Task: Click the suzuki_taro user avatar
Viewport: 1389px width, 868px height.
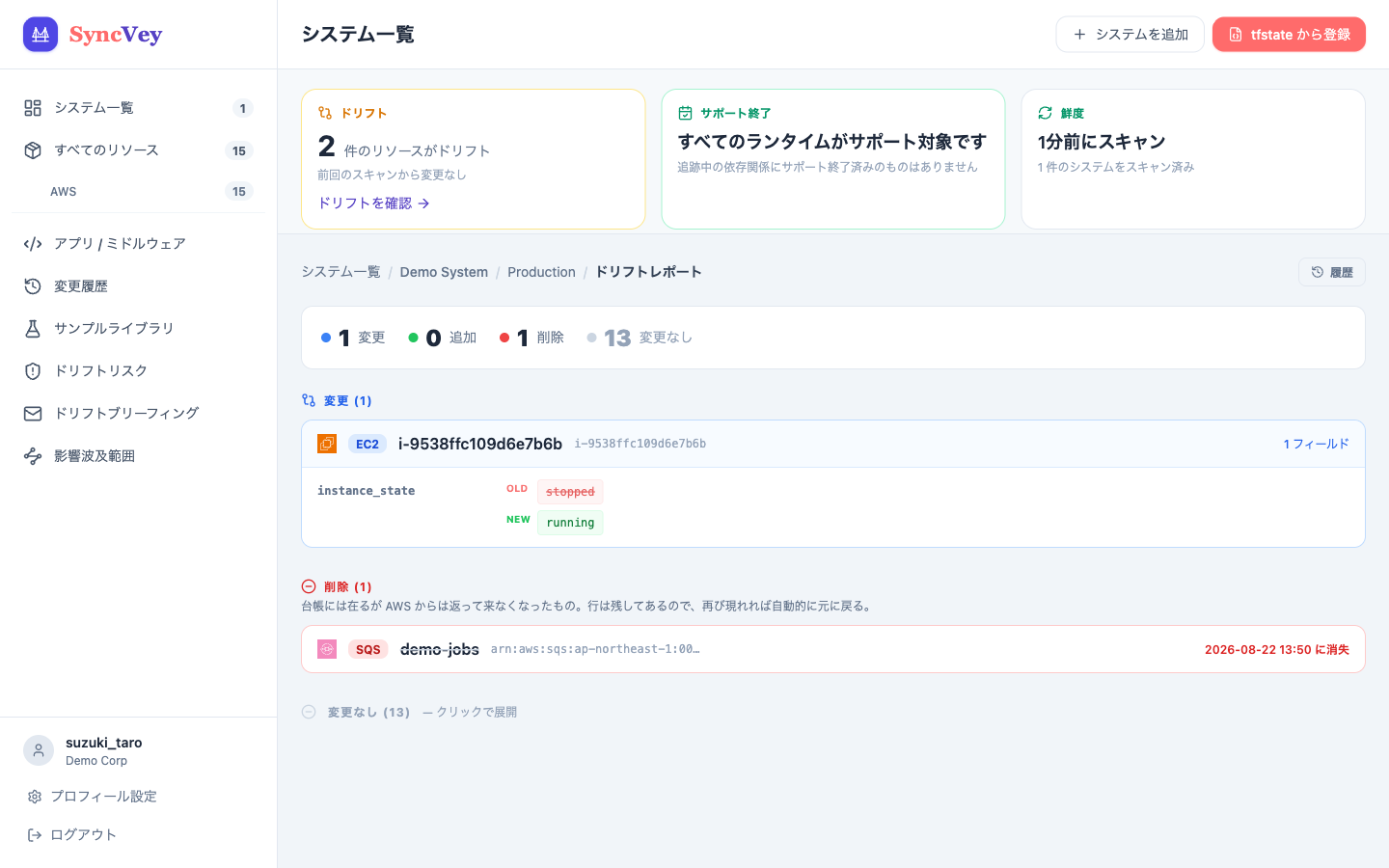Action: click(x=39, y=750)
